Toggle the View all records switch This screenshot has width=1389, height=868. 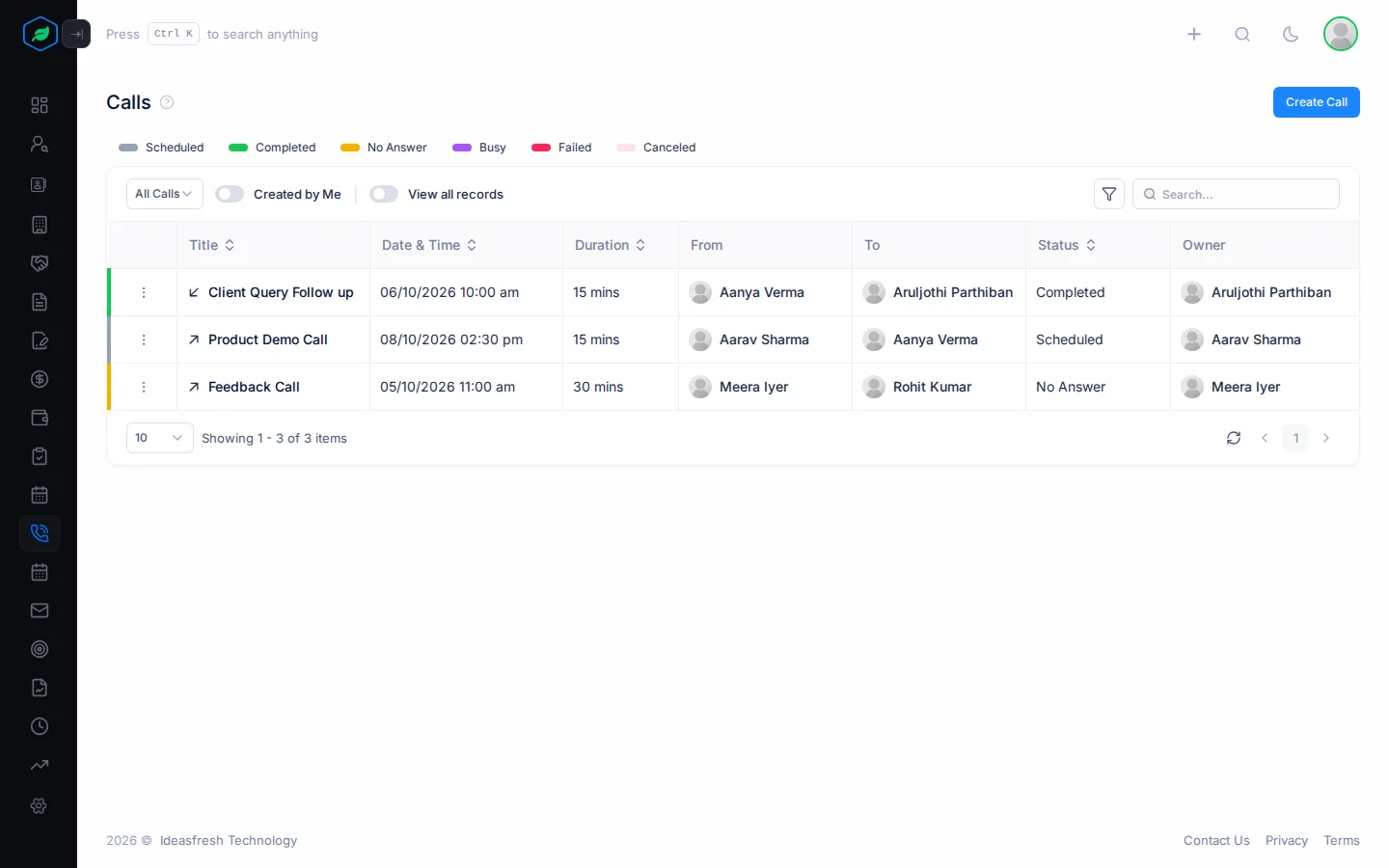[384, 194]
